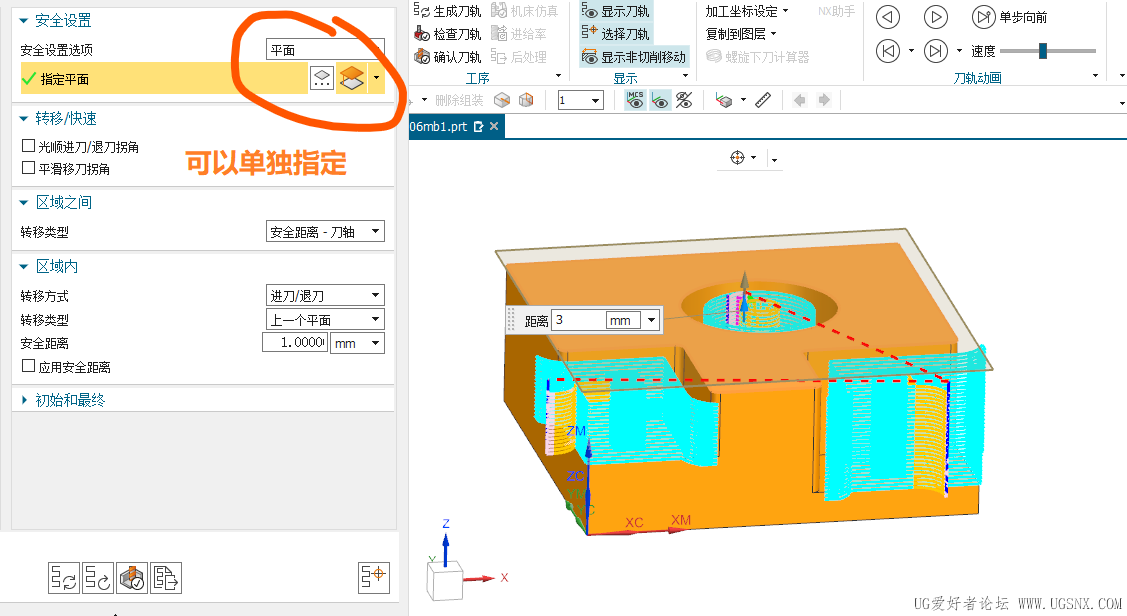
Task: Click the orange plane constructor icon
Action: click(x=351, y=78)
